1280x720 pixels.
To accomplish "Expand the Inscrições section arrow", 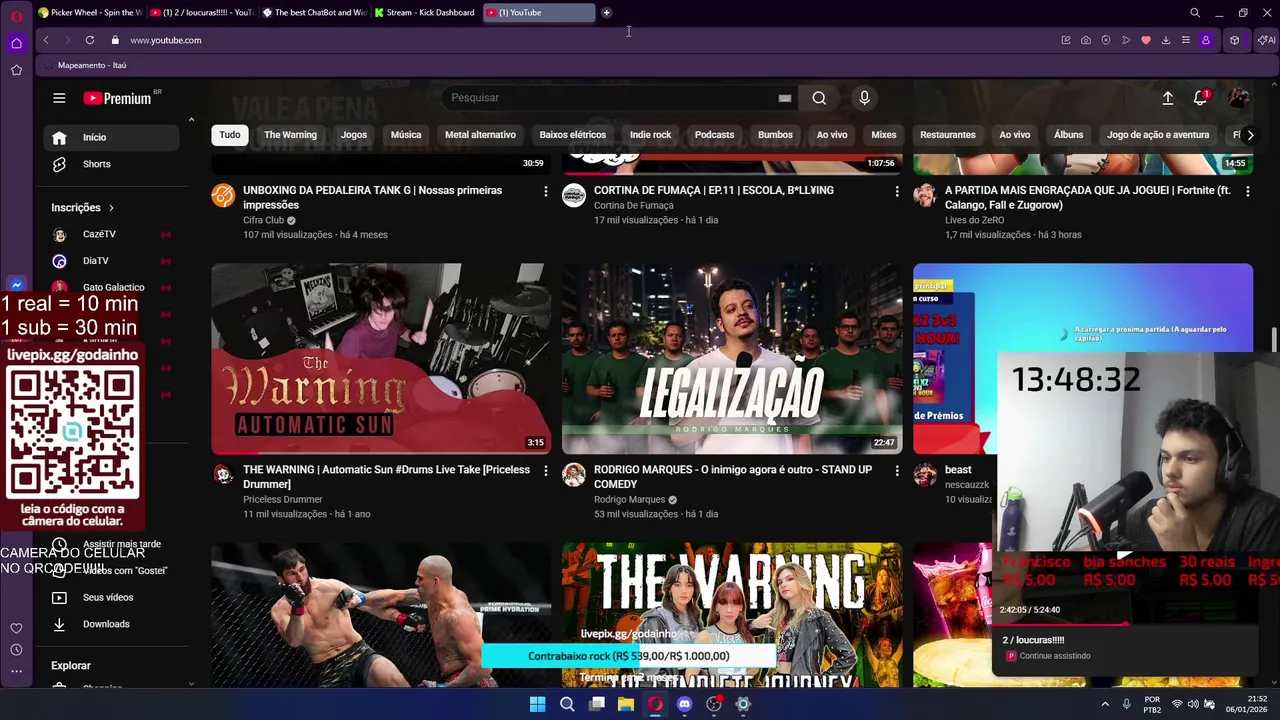I will click(111, 208).
